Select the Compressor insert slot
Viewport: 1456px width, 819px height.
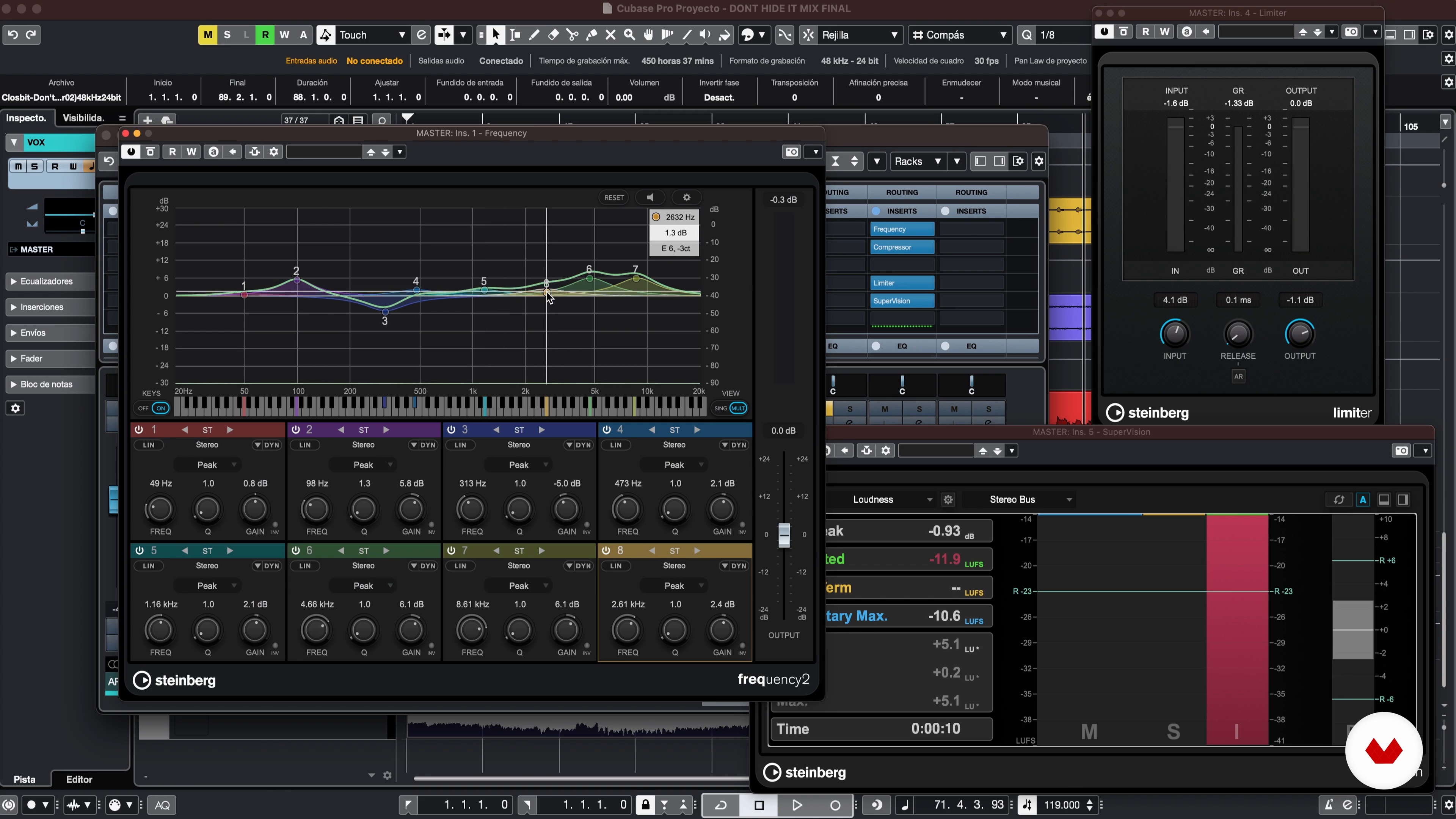pyautogui.click(x=902, y=247)
